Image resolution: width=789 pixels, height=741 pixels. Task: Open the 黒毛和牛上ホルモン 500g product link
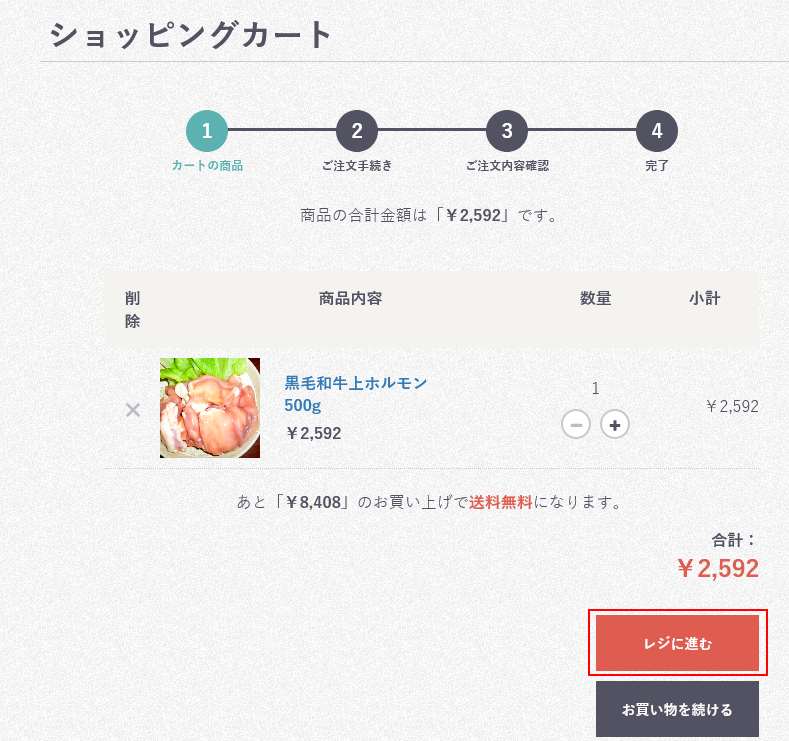pos(355,394)
